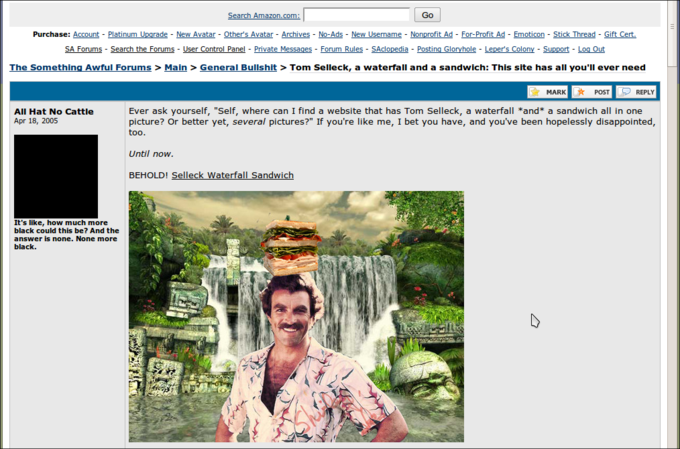Open the SAclopedia link
Viewport: 680px width, 449px height.
(389, 49)
